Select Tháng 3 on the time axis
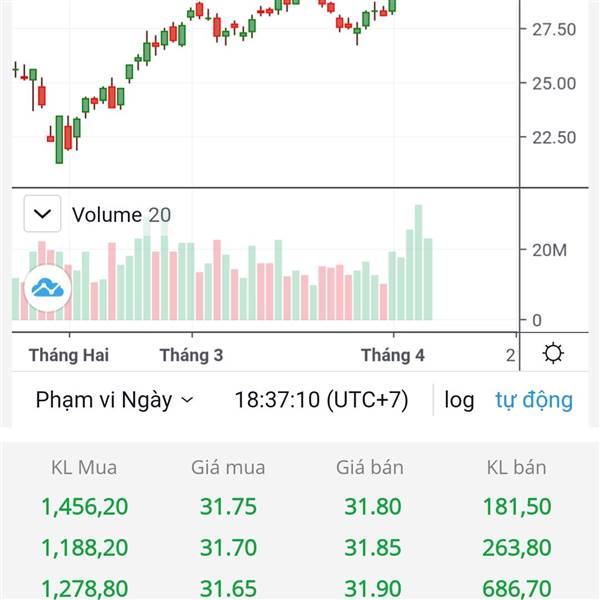 (191, 355)
